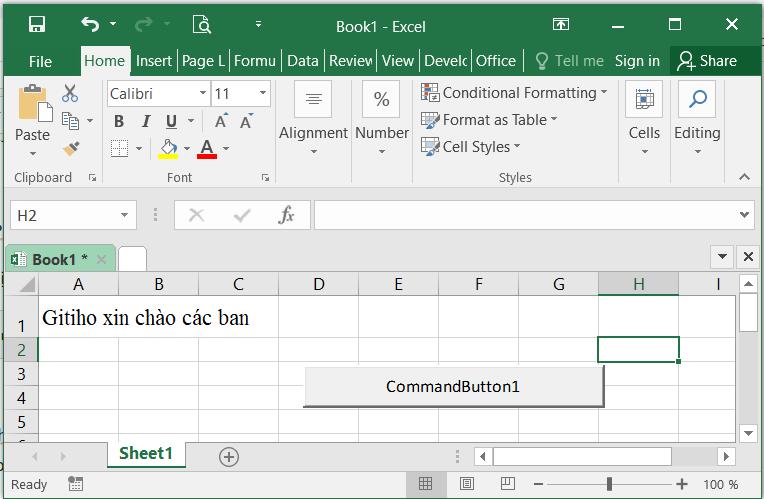Switch to Normal view

[425, 483]
